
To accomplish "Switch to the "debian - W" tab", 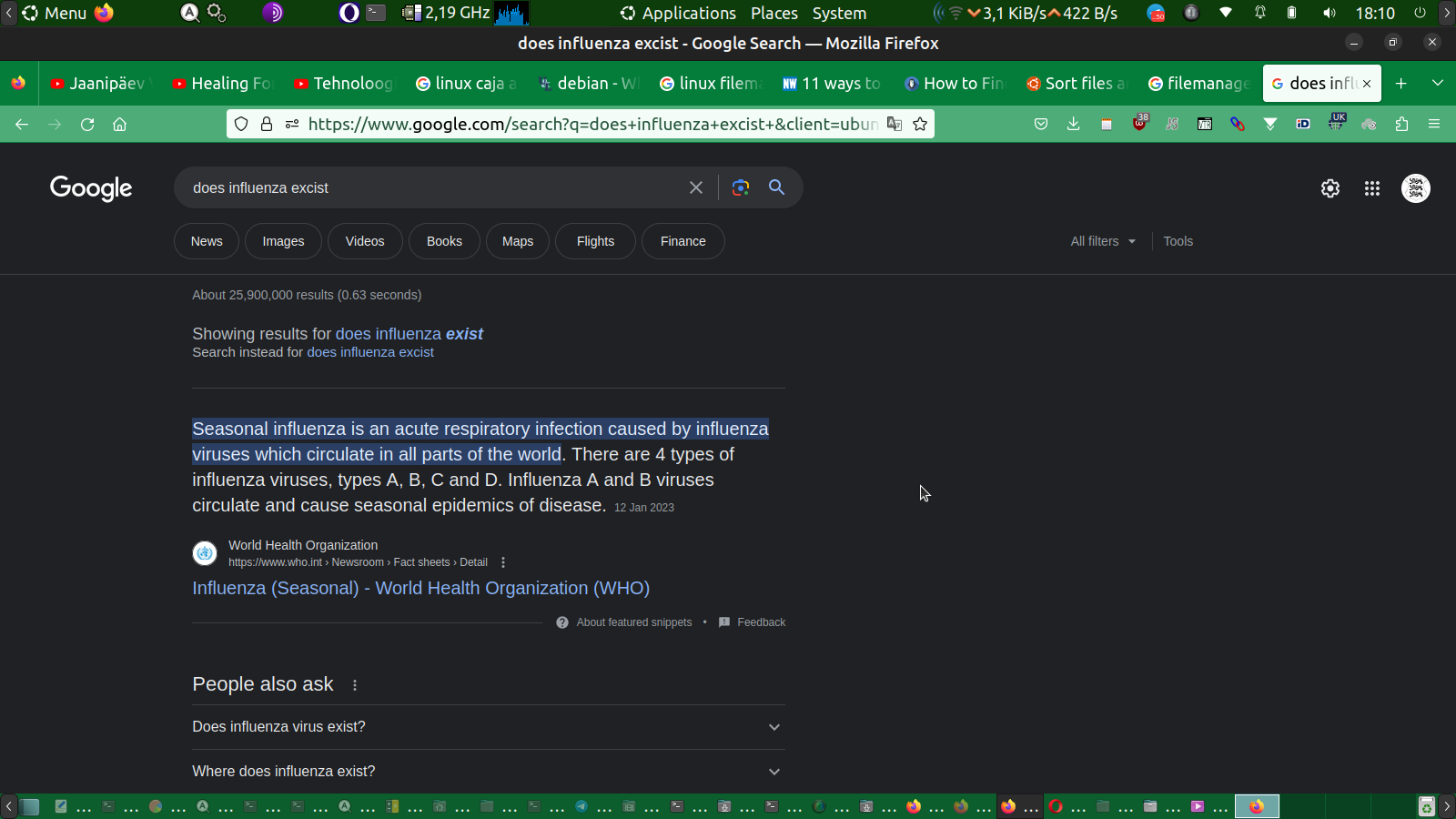I will [588, 83].
